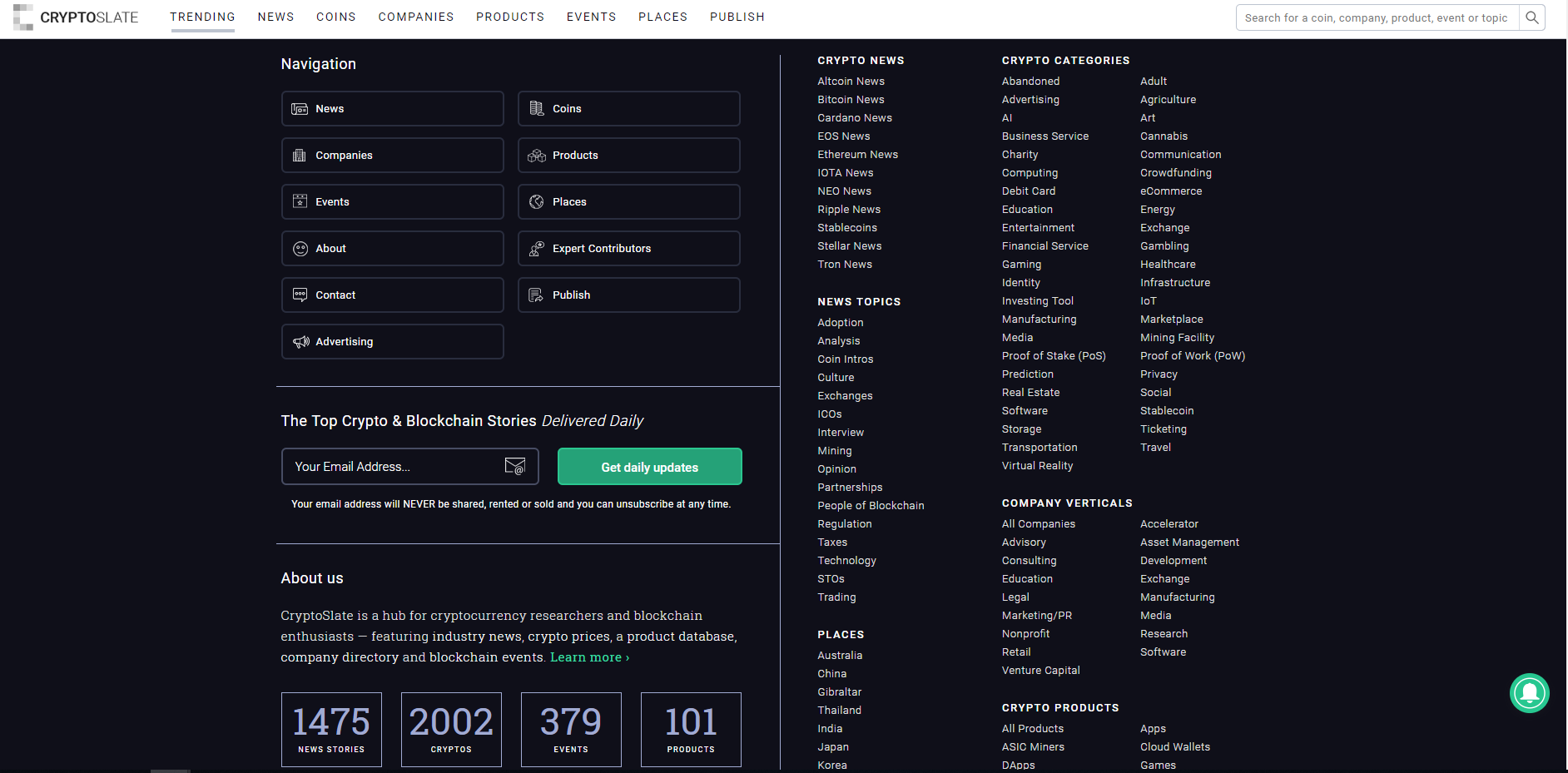Open the News menu in header

click(x=275, y=17)
